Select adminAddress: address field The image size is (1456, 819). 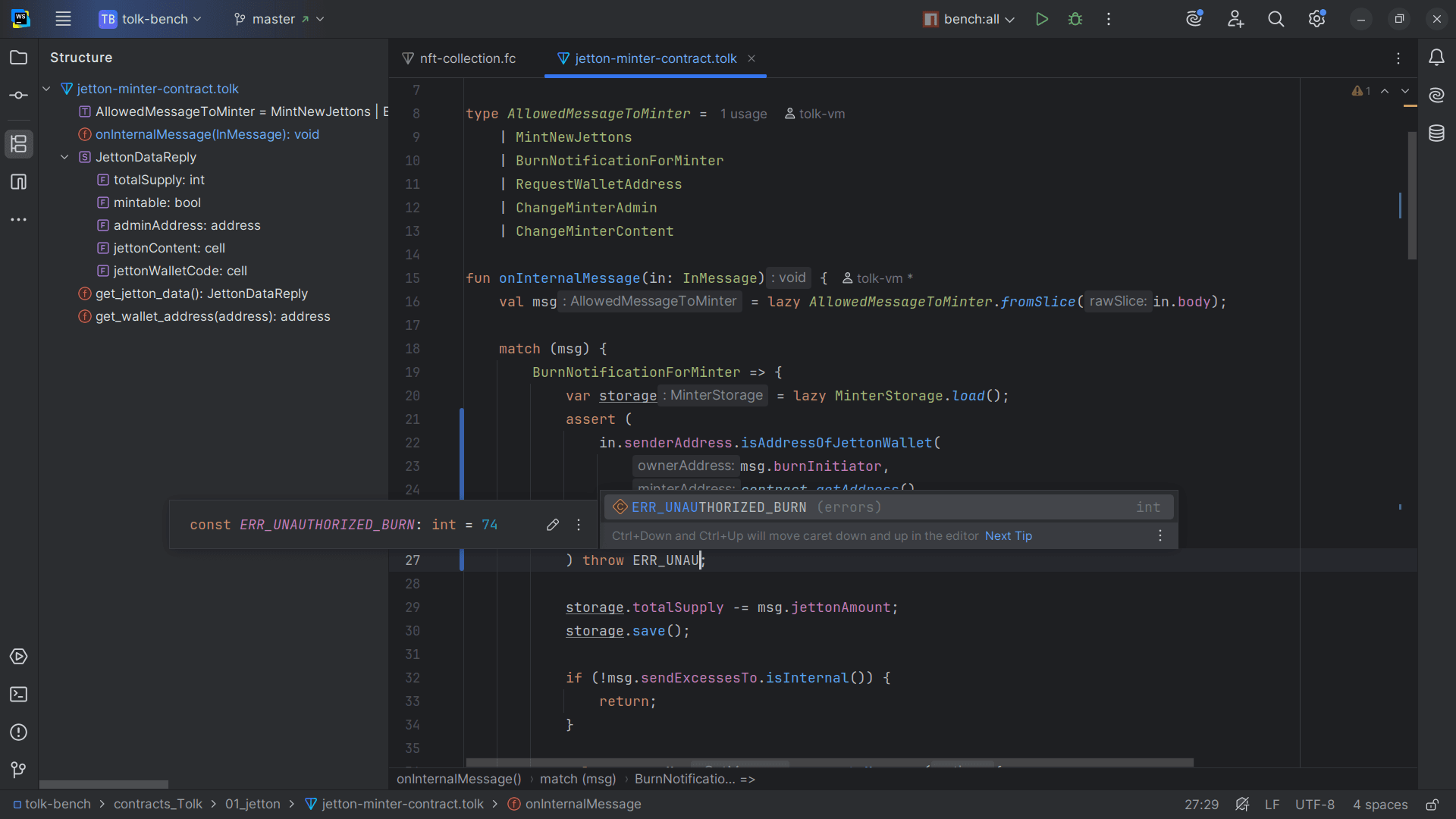187,225
